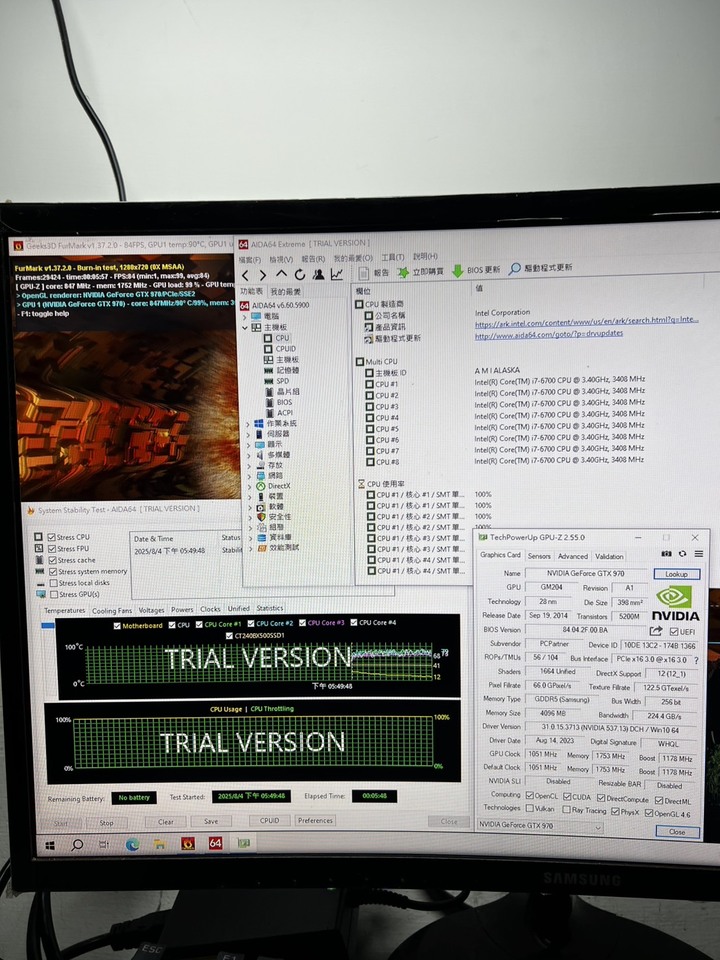Viewport: 720px width, 960px height.
Task: Toggle UEFI checkbox in GPU-Z
Action: 673,631
